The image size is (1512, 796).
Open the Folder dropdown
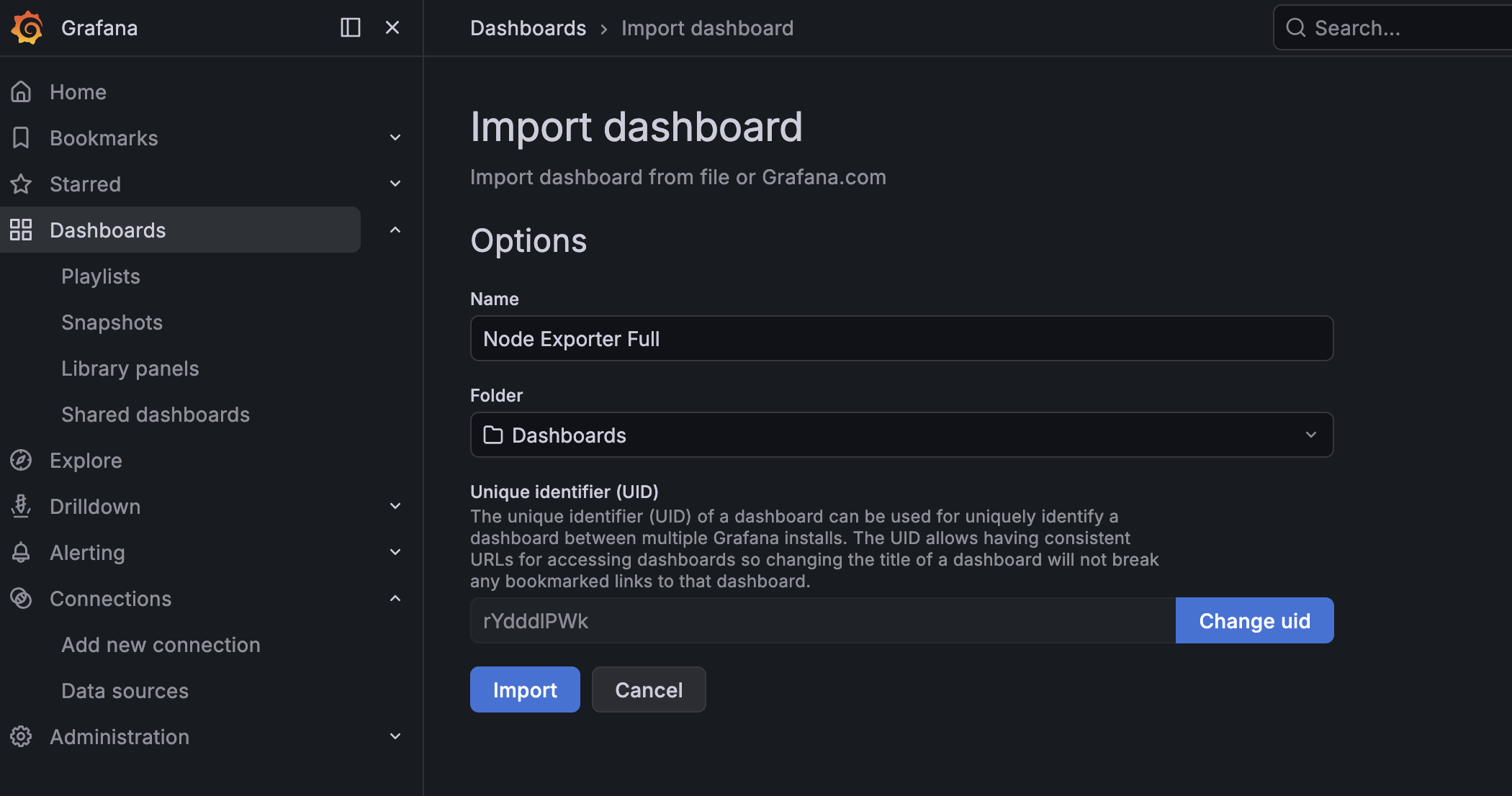901,435
